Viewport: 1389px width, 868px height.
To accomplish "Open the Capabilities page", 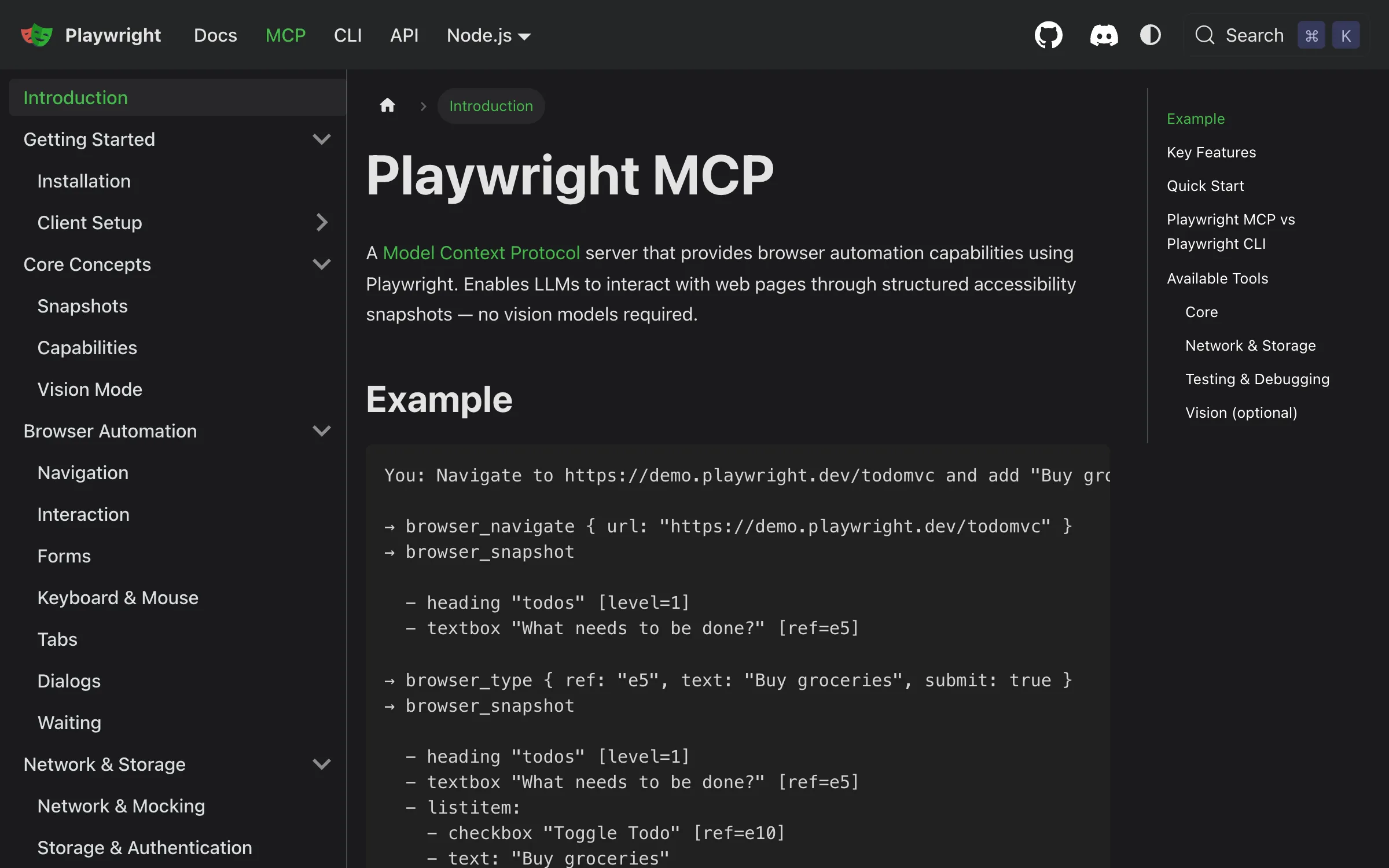I will coord(87,348).
